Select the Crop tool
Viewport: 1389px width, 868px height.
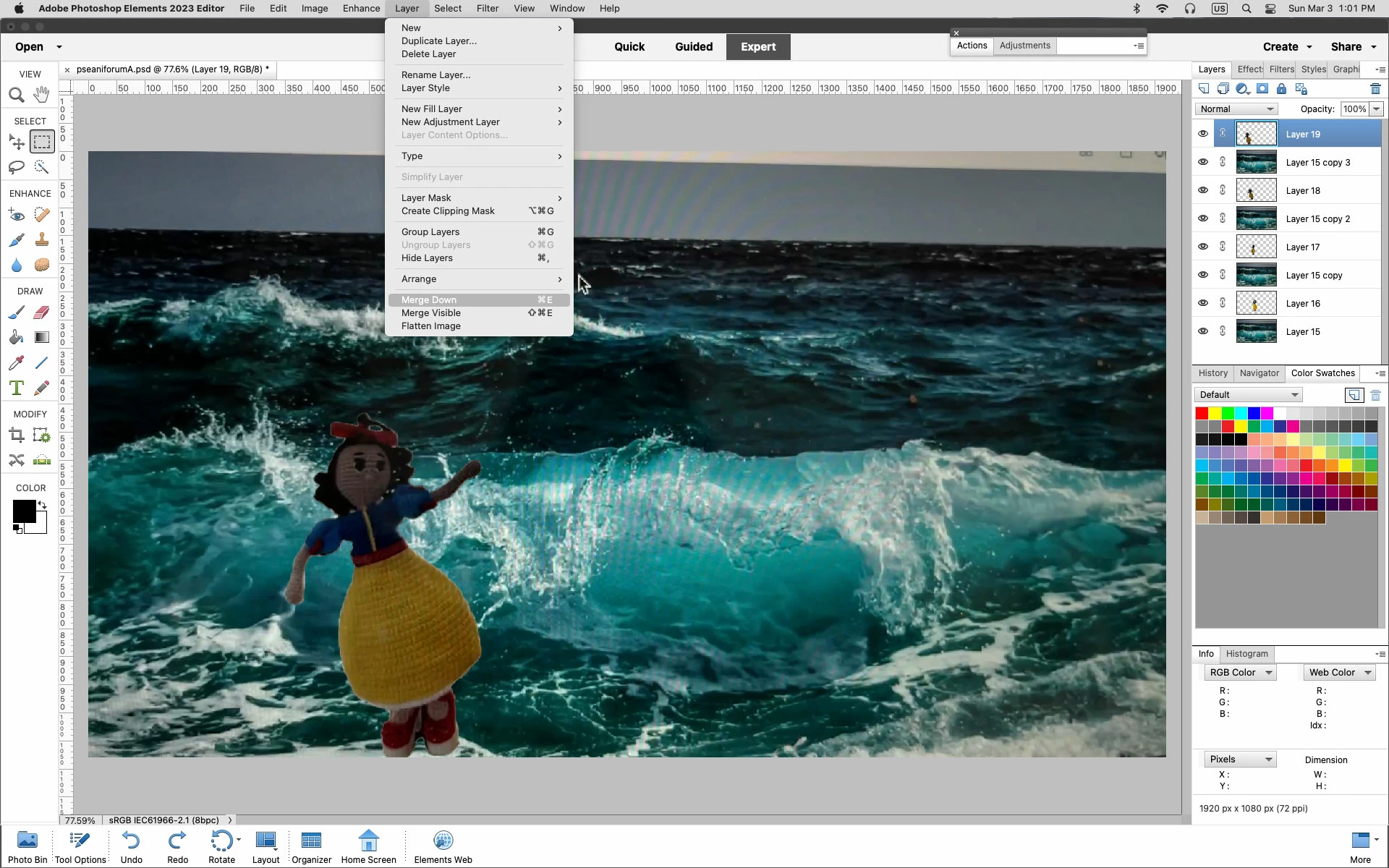tap(16, 435)
